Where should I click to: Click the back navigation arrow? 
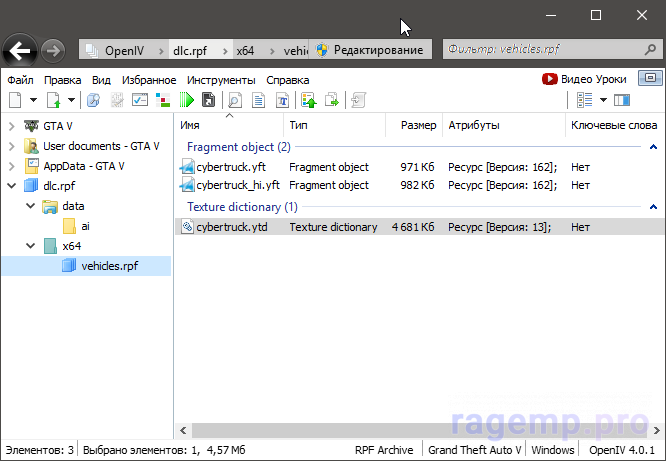pyautogui.click(x=20, y=51)
